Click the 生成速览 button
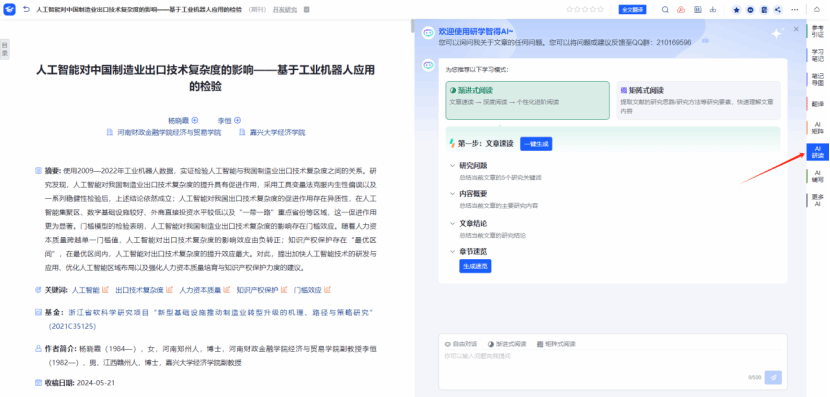This screenshot has width=830, height=397. coord(475,266)
